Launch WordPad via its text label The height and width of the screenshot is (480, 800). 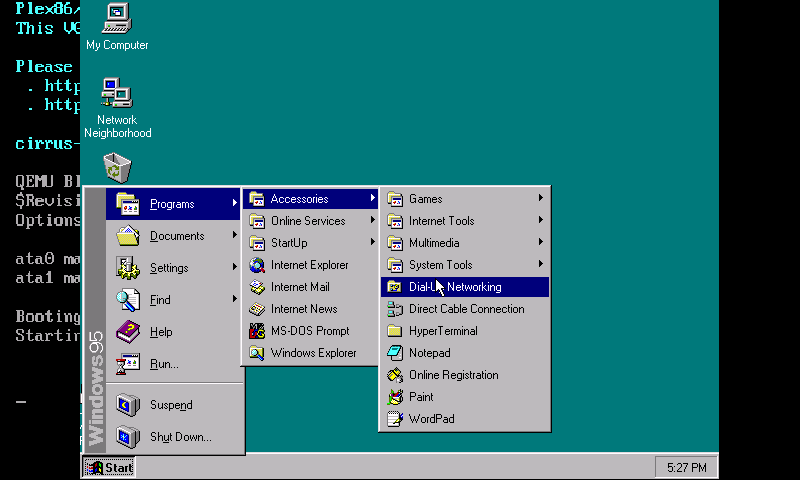tap(431, 419)
